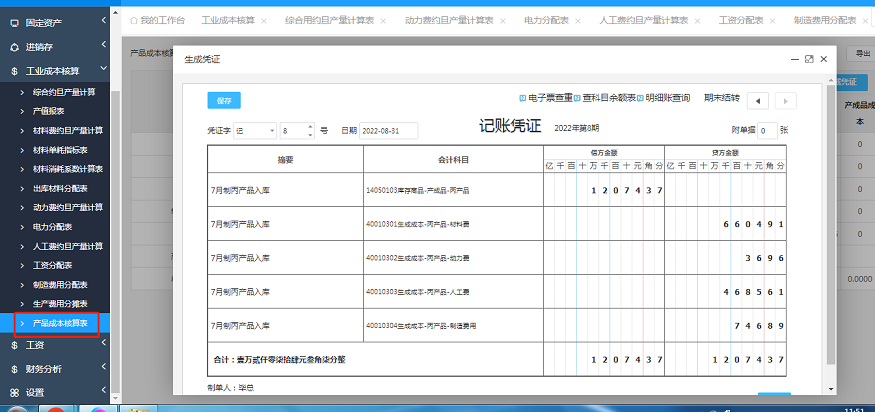The image size is (875, 412).
Task: Click the 进销存 sidebar icon
Action: click(x=15, y=47)
